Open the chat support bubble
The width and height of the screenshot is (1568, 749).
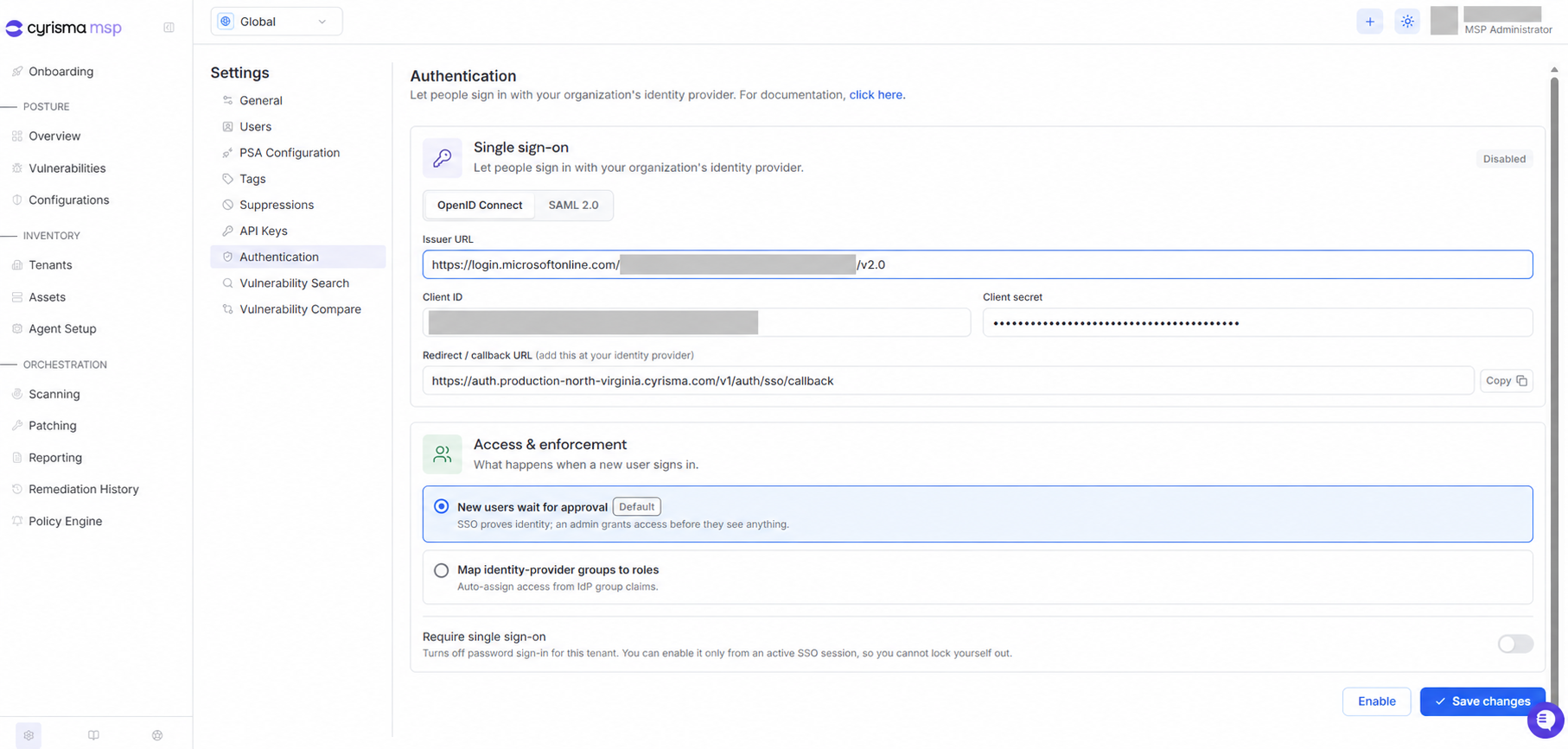(1545, 720)
